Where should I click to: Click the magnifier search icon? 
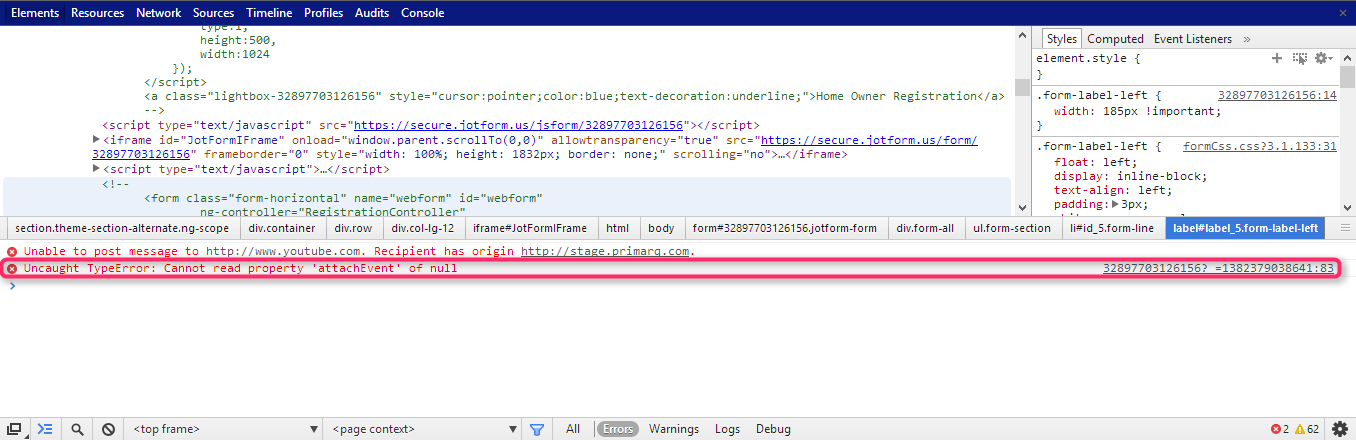77,429
